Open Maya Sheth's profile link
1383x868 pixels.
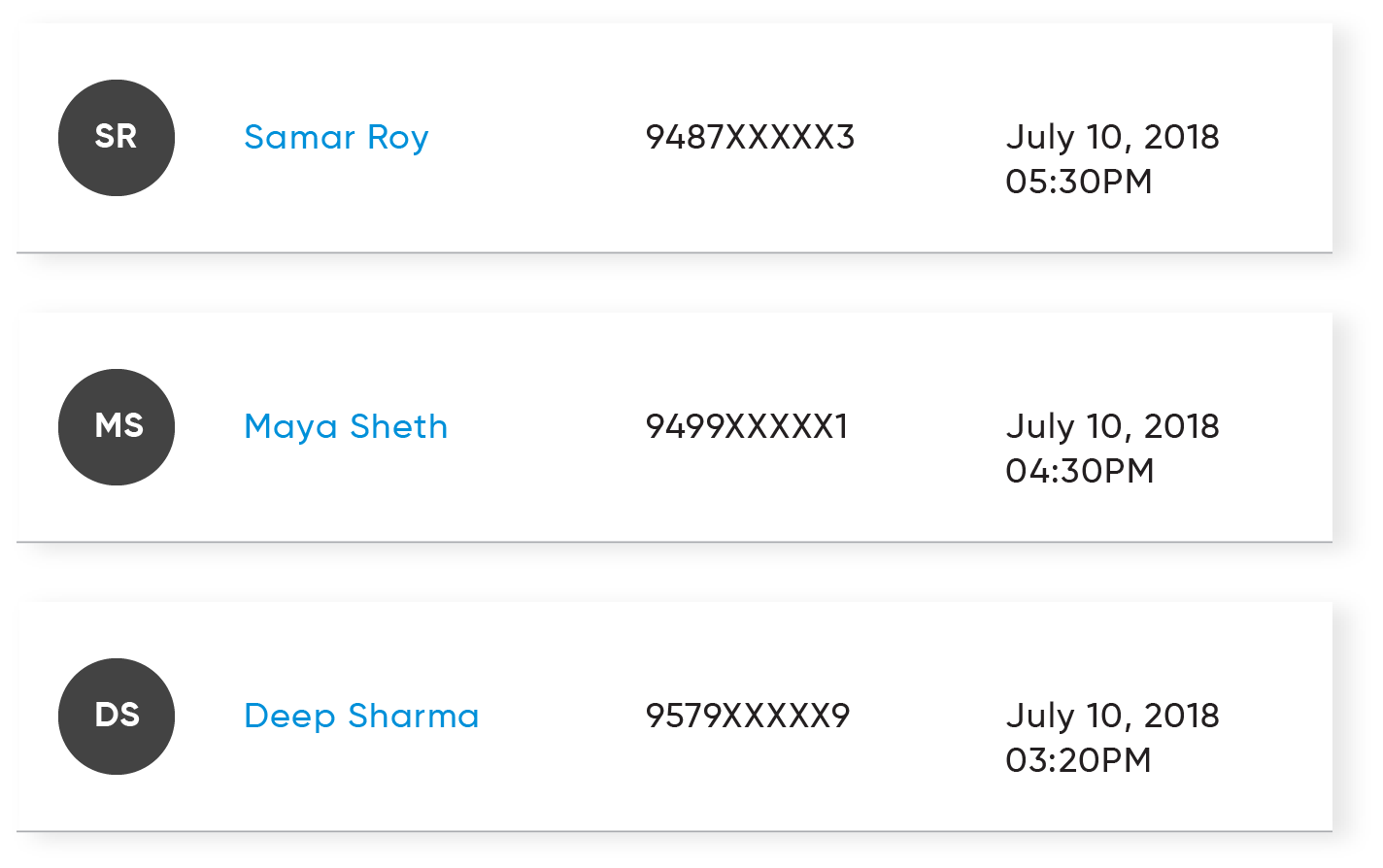tap(346, 427)
